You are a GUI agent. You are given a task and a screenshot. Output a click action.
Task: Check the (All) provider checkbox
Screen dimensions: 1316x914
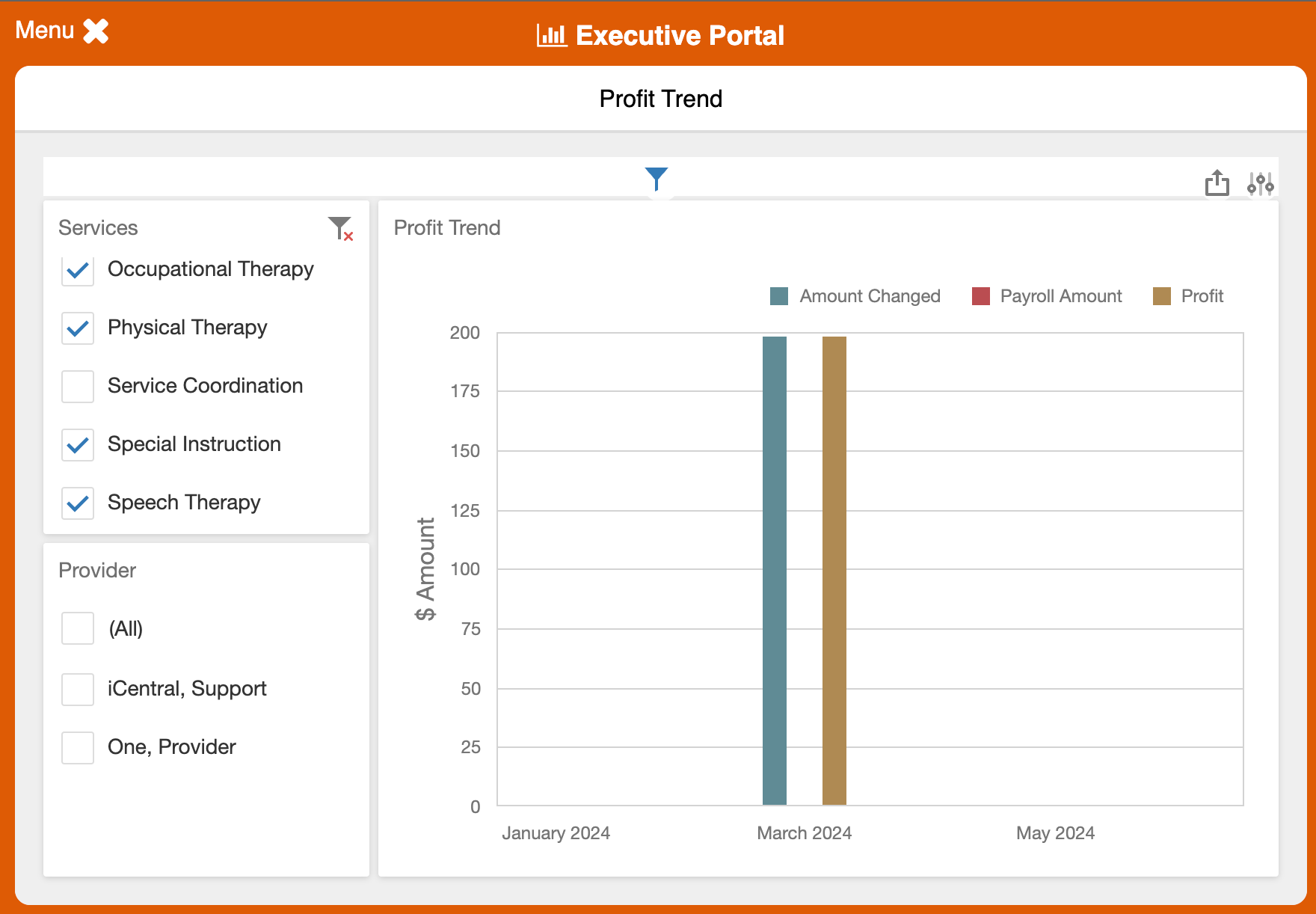pos(77,629)
